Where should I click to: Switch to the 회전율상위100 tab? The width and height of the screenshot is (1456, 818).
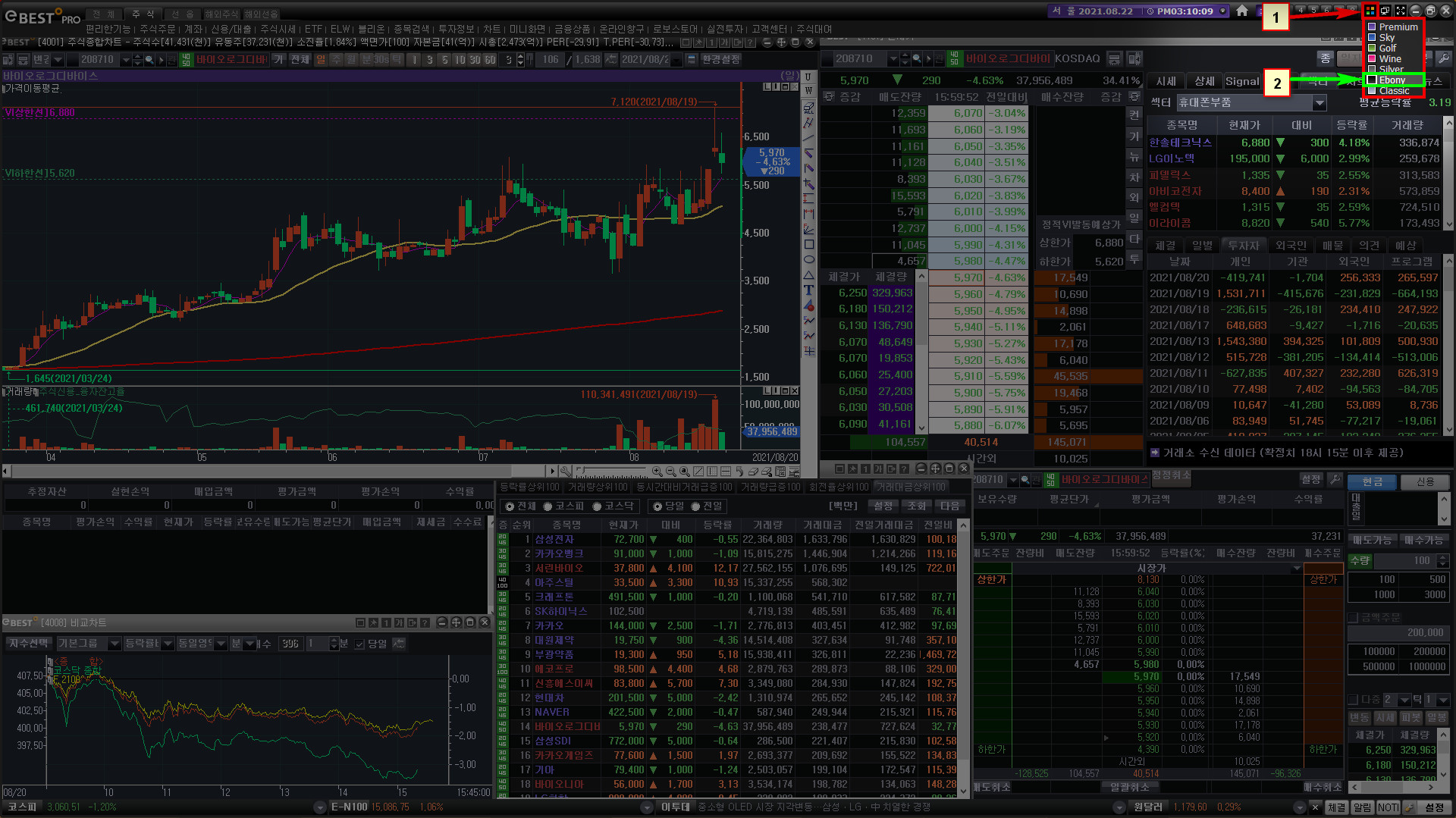pyautogui.click(x=838, y=487)
